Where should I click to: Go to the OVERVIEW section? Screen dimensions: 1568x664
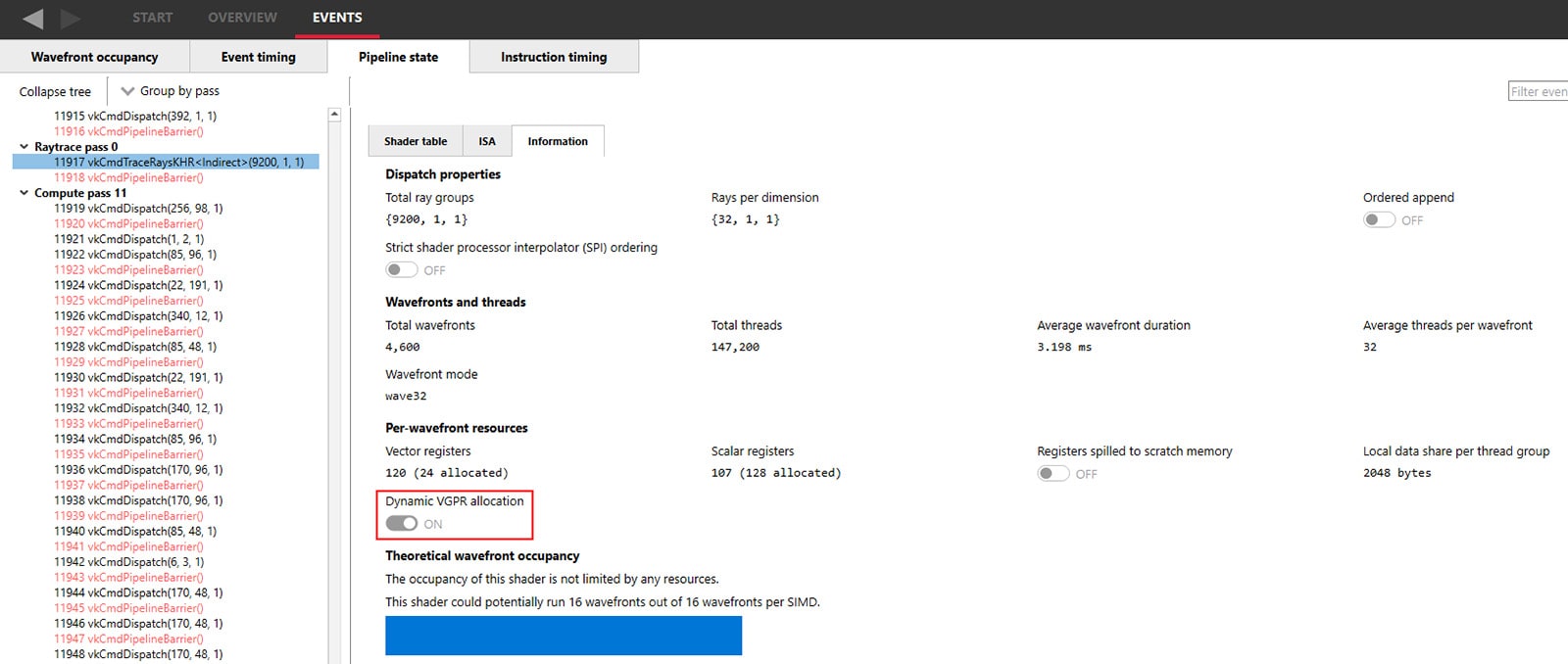(242, 18)
